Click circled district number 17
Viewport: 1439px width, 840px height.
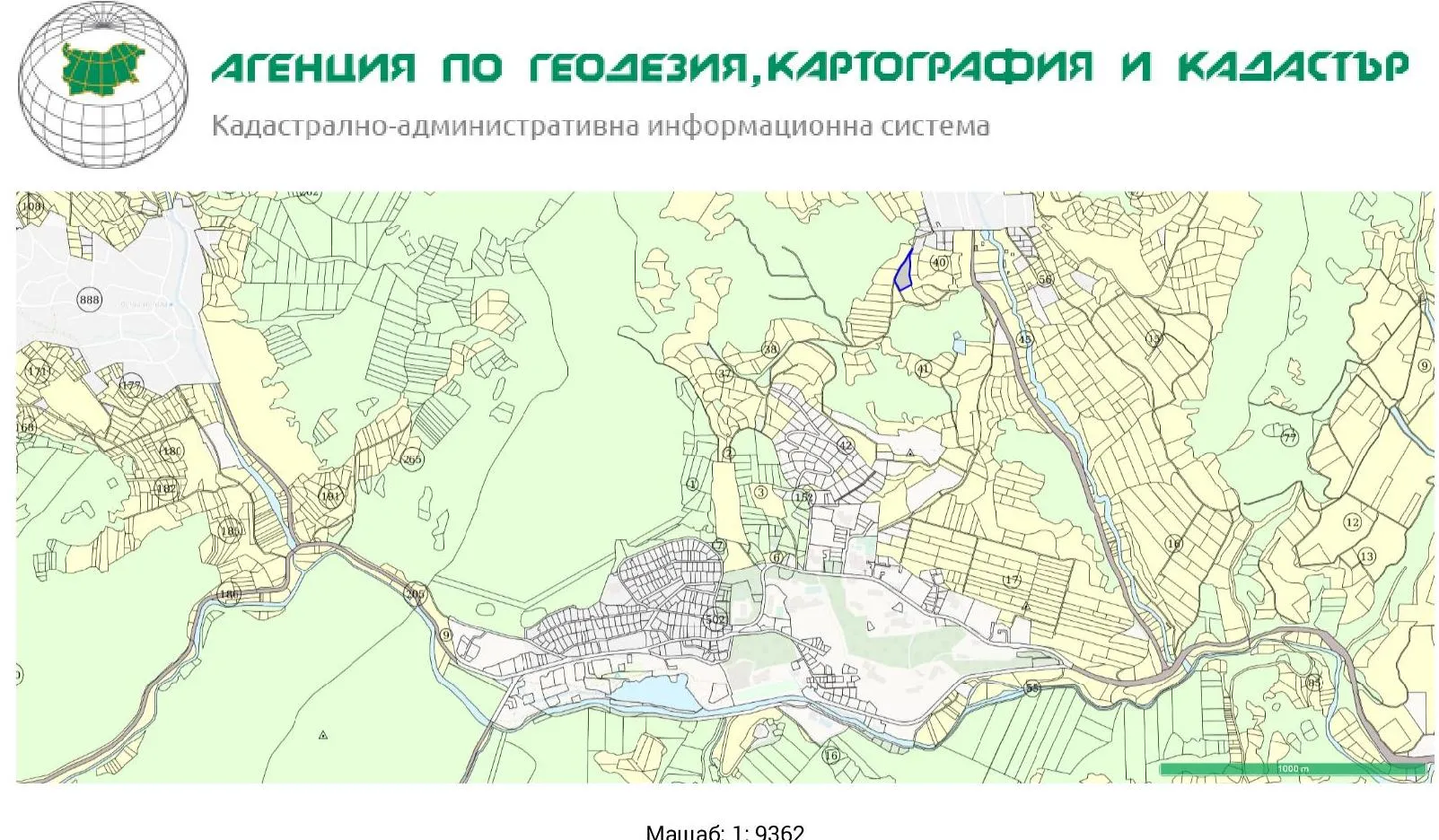coord(1012,580)
